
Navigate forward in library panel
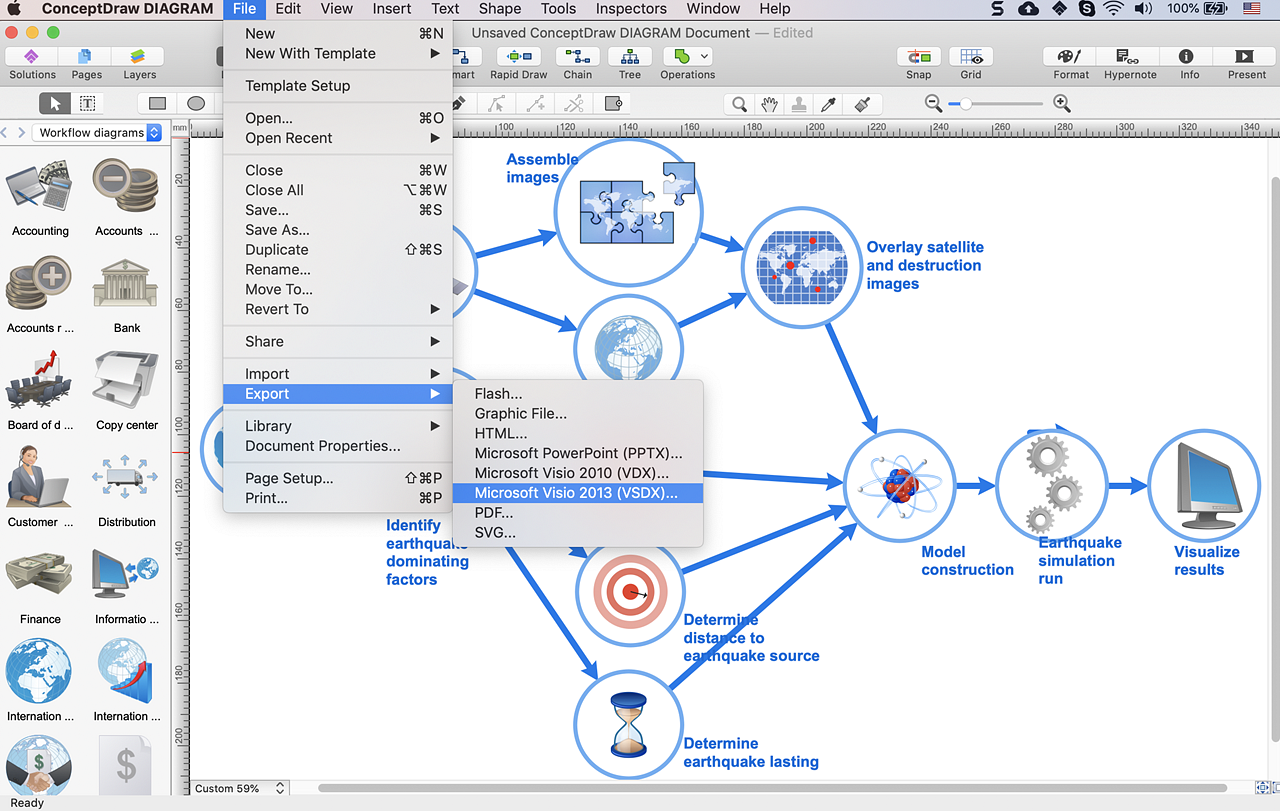pyautogui.click(x=21, y=132)
